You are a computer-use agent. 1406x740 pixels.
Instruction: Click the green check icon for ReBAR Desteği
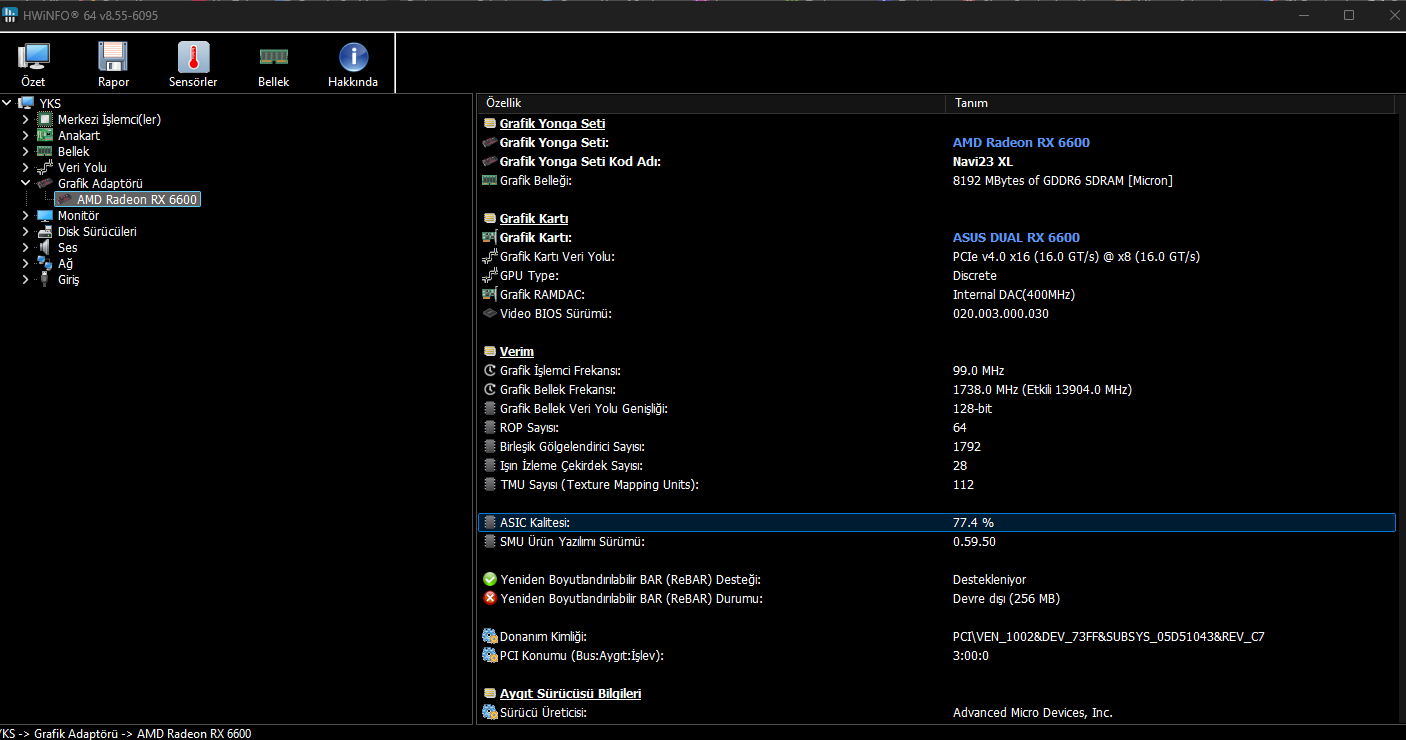tap(489, 579)
